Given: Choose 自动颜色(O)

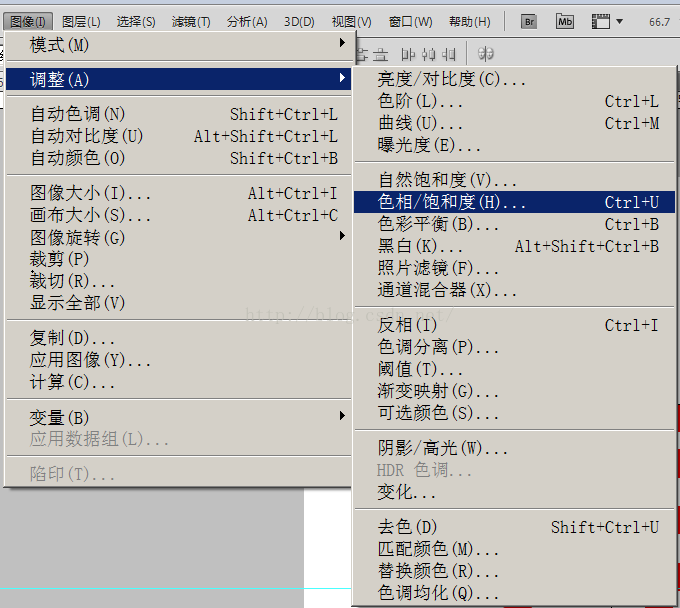Looking at the screenshot, I should tap(179, 158).
